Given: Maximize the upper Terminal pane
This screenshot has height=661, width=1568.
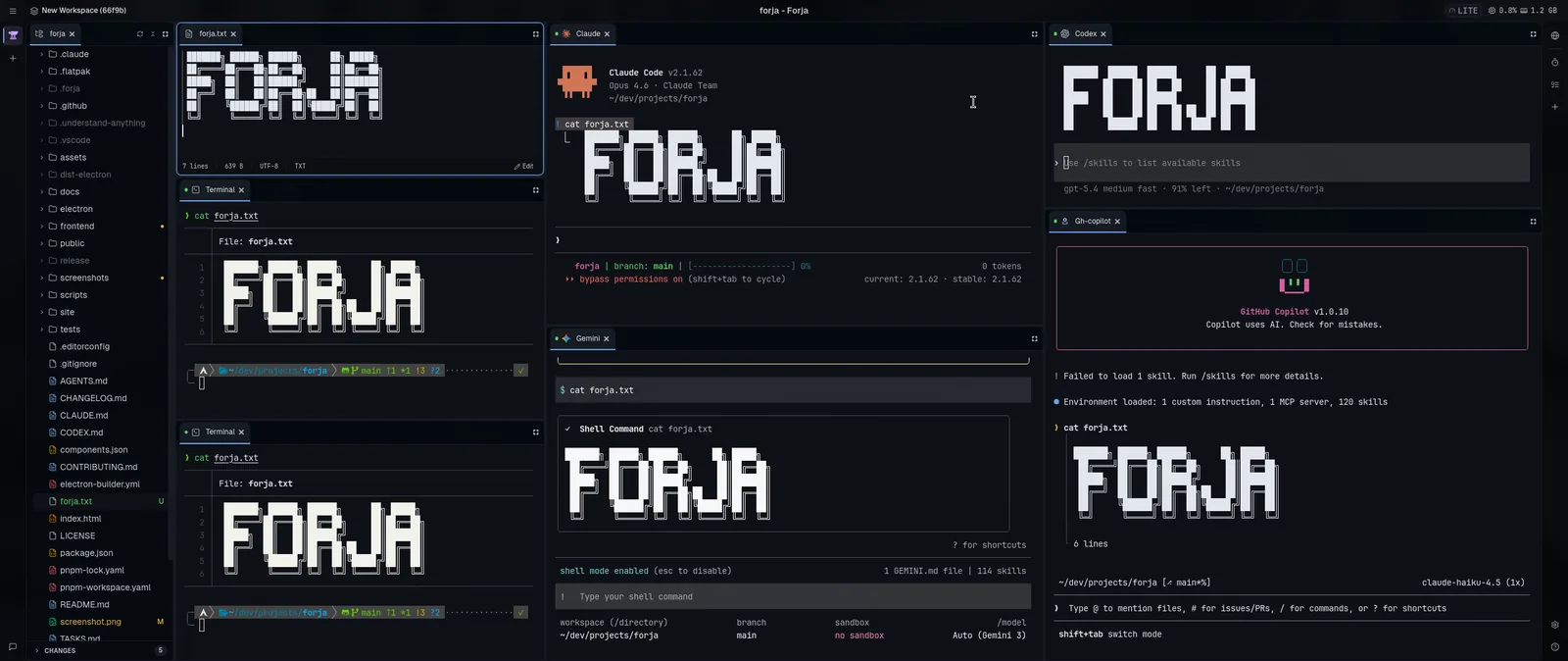Looking at the screenshot, I should click(x=535, y=189).
